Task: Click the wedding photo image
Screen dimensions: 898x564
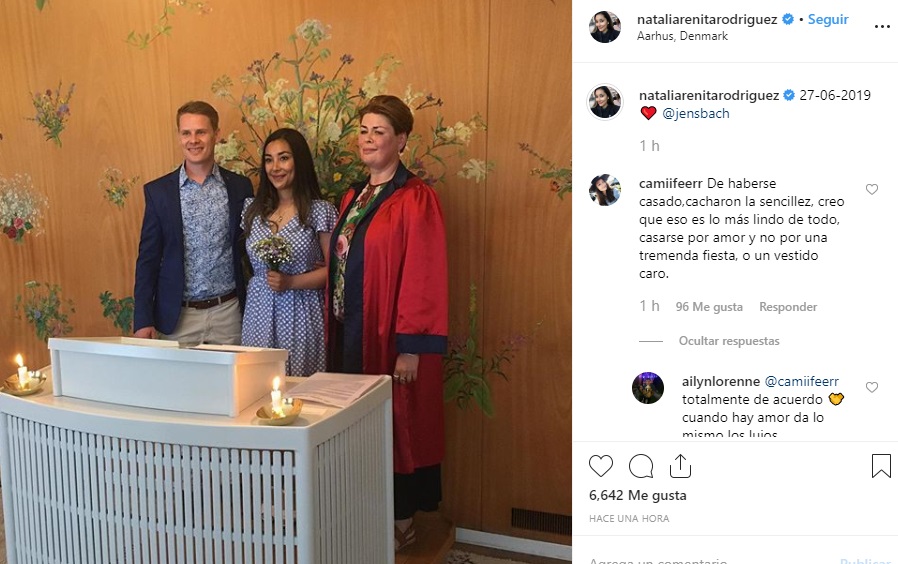Action: (286, 282)
